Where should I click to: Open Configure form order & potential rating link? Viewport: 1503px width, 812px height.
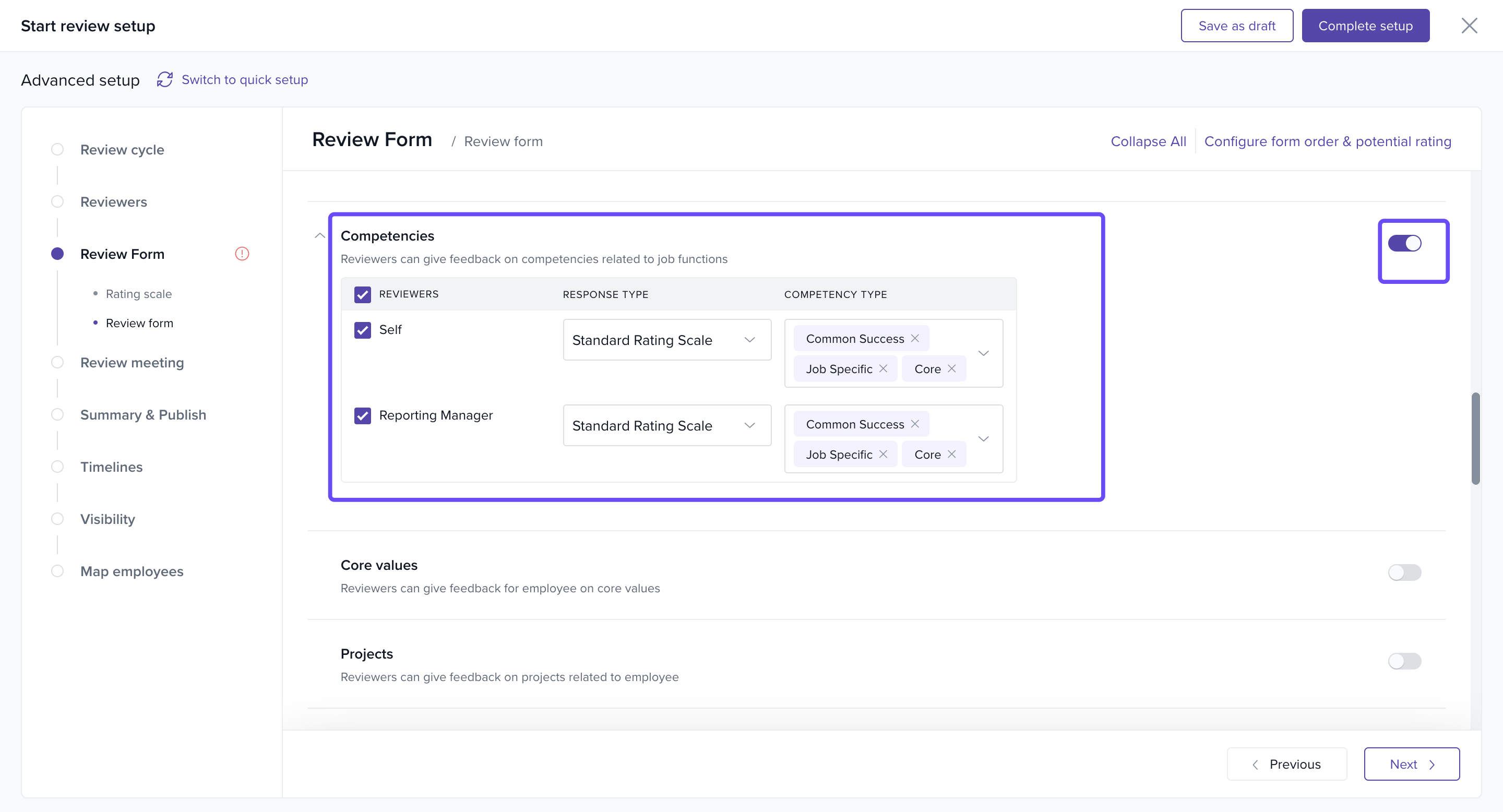tap(1327, 141)
